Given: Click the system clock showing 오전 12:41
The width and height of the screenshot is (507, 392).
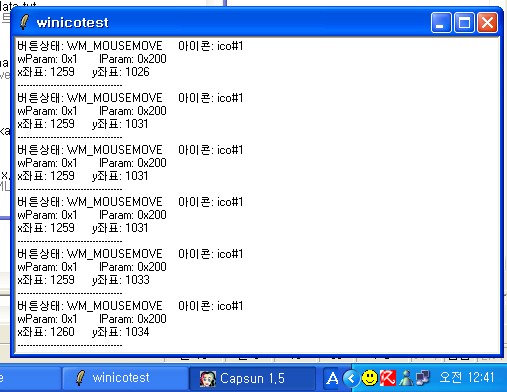Looking at the screenshot, I should tap(467, 378).
